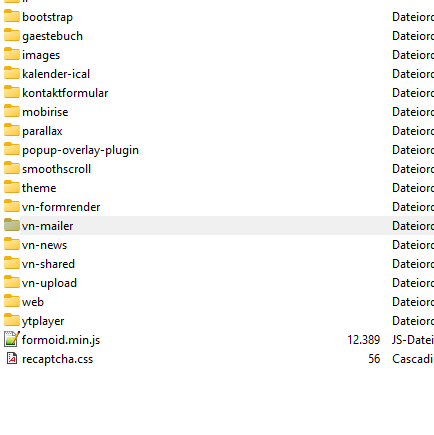Select the ytplayer folder name

coord(43,321)
